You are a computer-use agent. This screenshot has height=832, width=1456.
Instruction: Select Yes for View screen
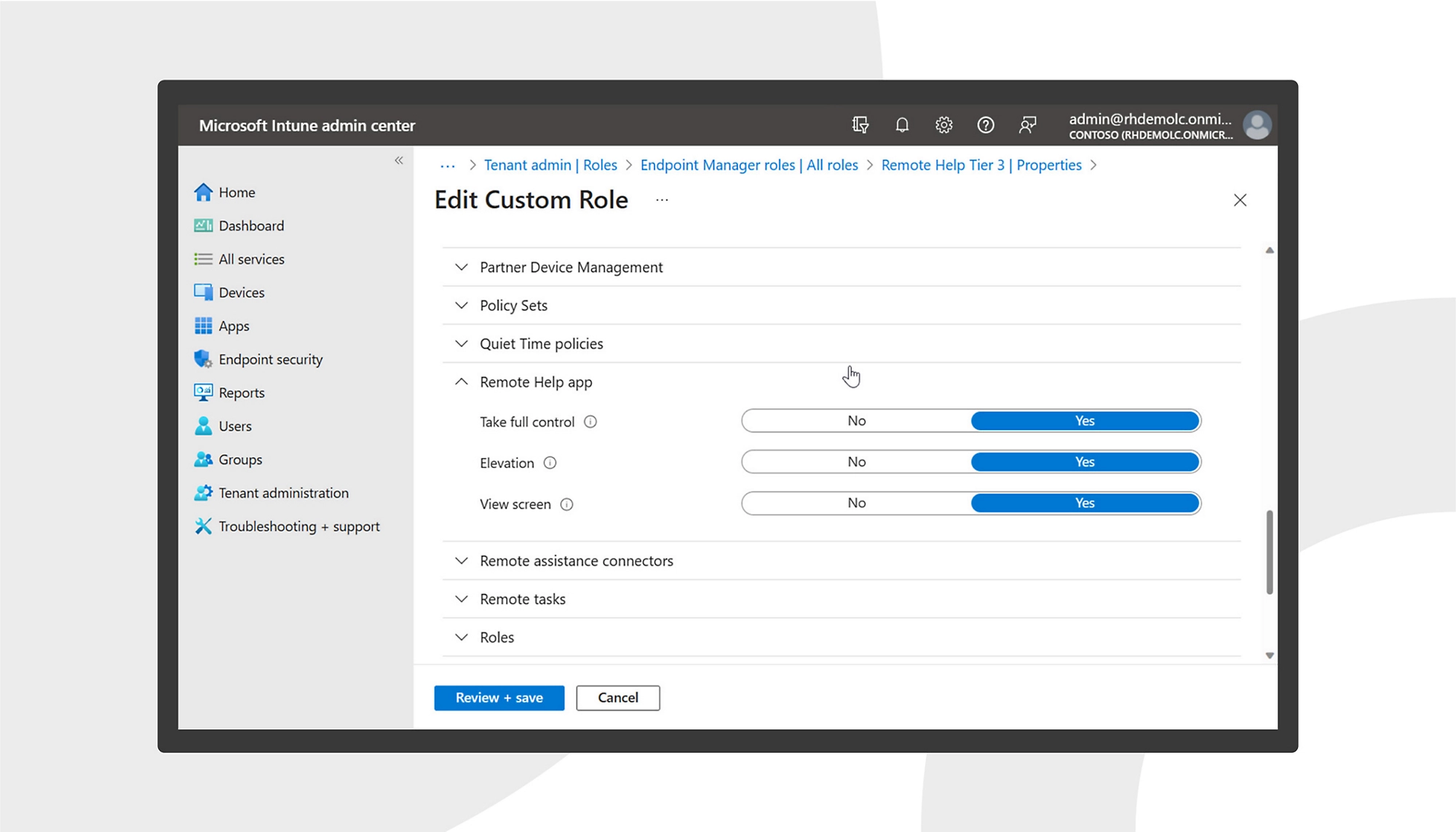pos(1084,503)
